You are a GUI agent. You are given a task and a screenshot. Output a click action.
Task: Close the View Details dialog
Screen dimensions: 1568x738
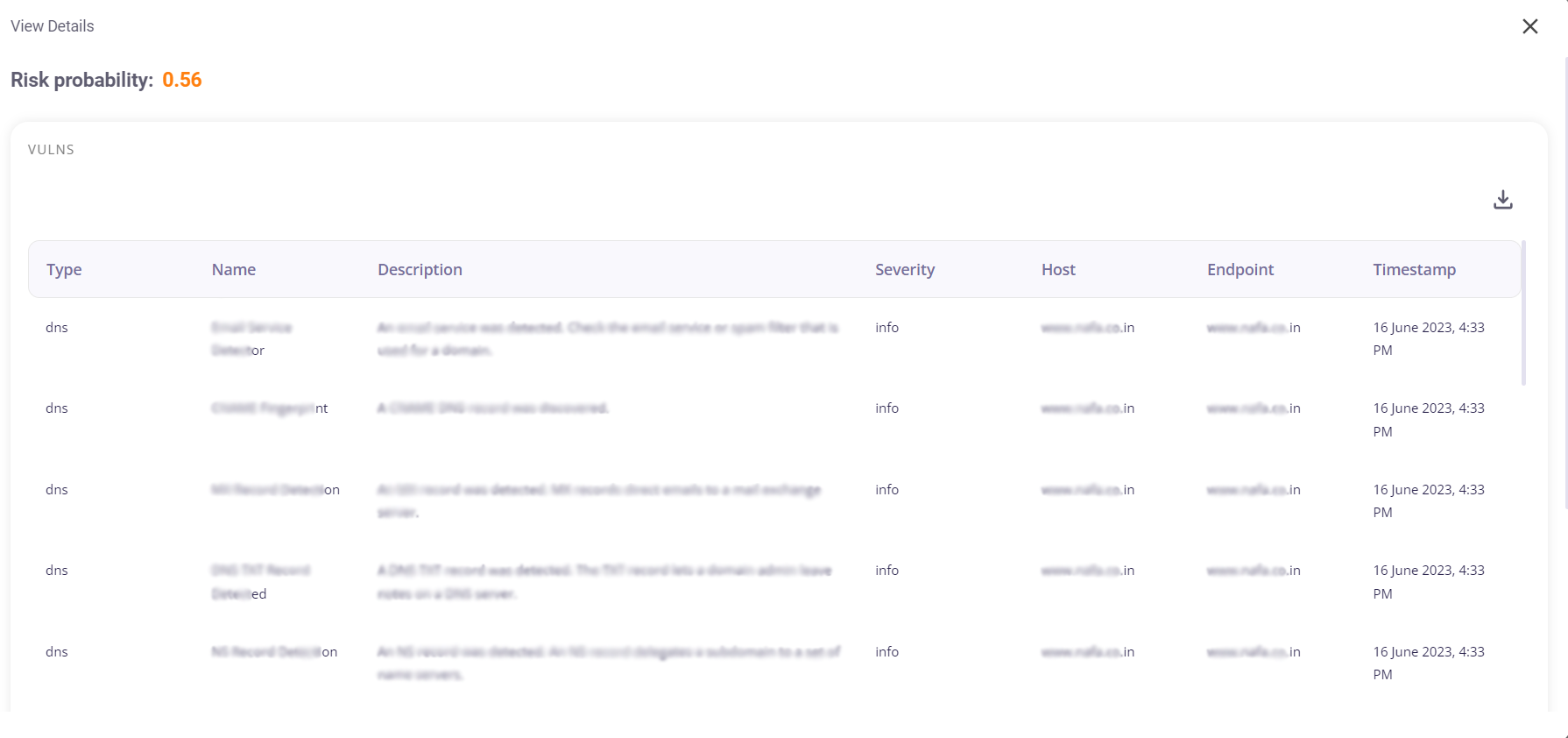tap(1529, 26)
